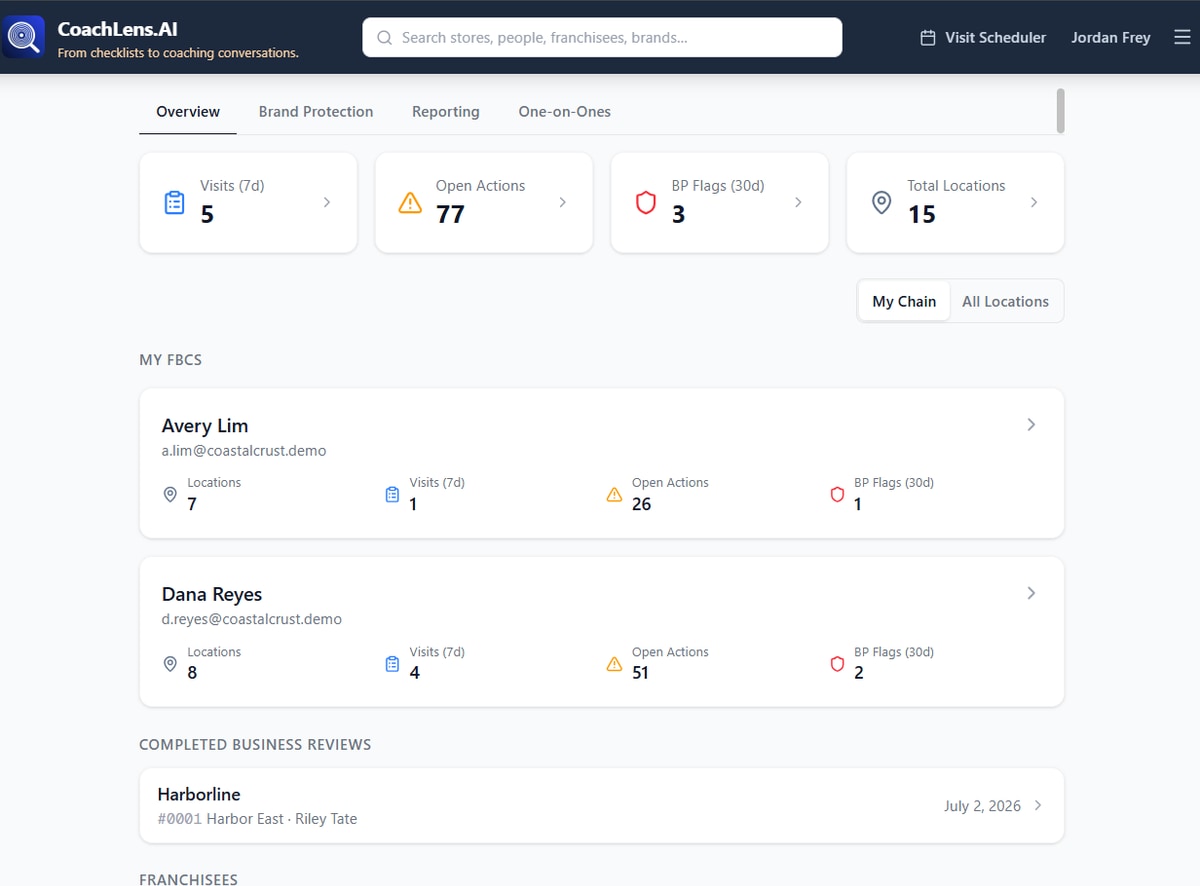Click the a.lim@coastalcrust.demo email
1200x886 pixels.
click(x=244, y=451)
